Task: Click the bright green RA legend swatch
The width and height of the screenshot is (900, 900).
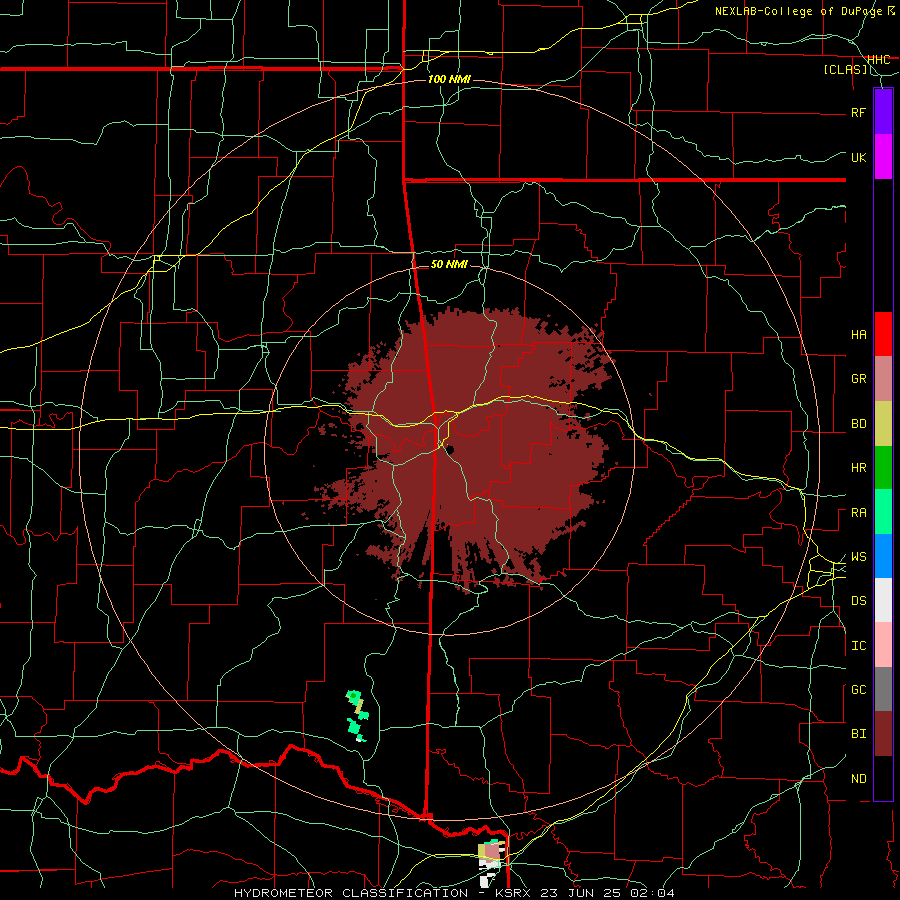Action: pos(883,512)
